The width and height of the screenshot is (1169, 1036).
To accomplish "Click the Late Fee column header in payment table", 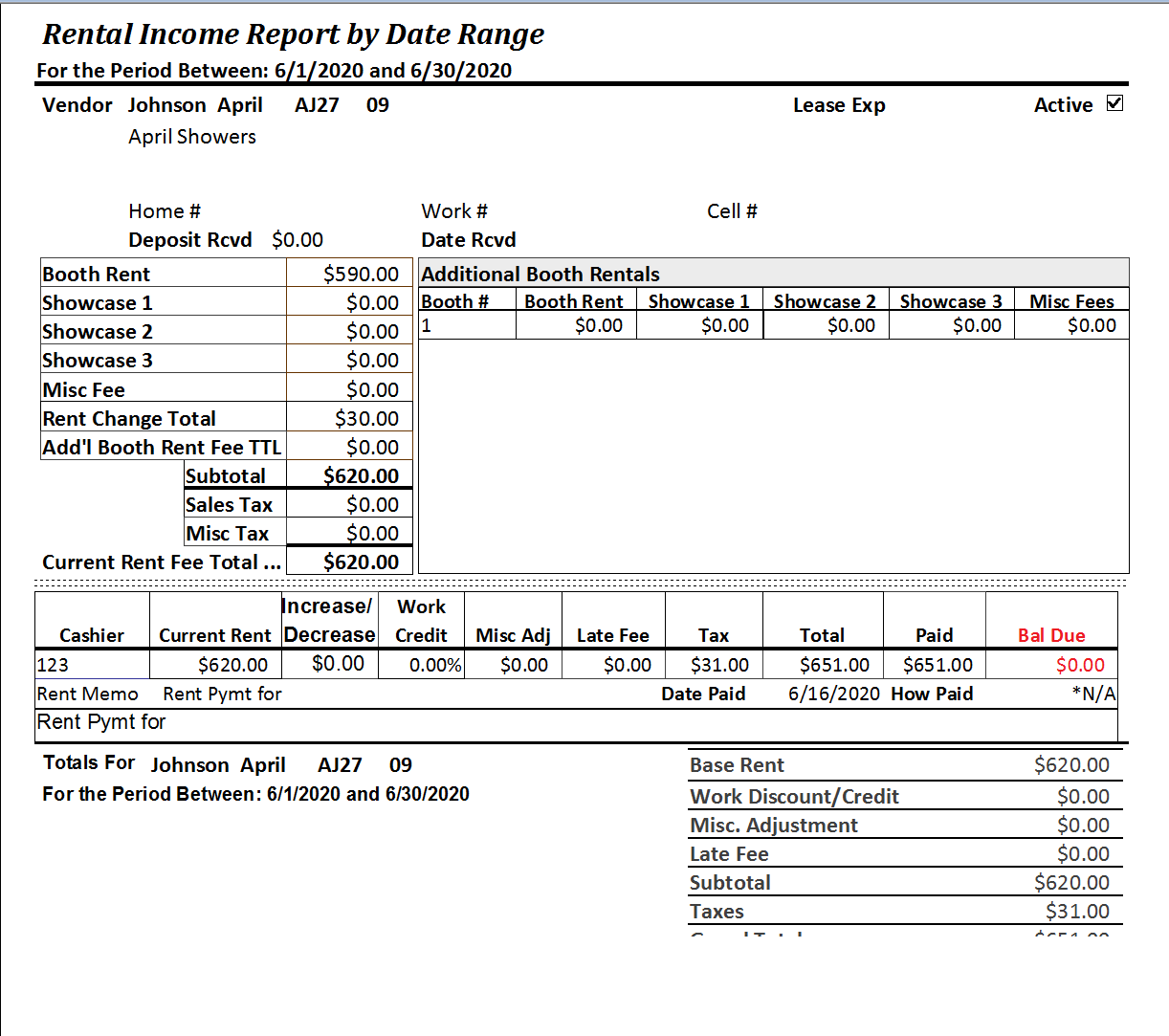I will [613, 635].
